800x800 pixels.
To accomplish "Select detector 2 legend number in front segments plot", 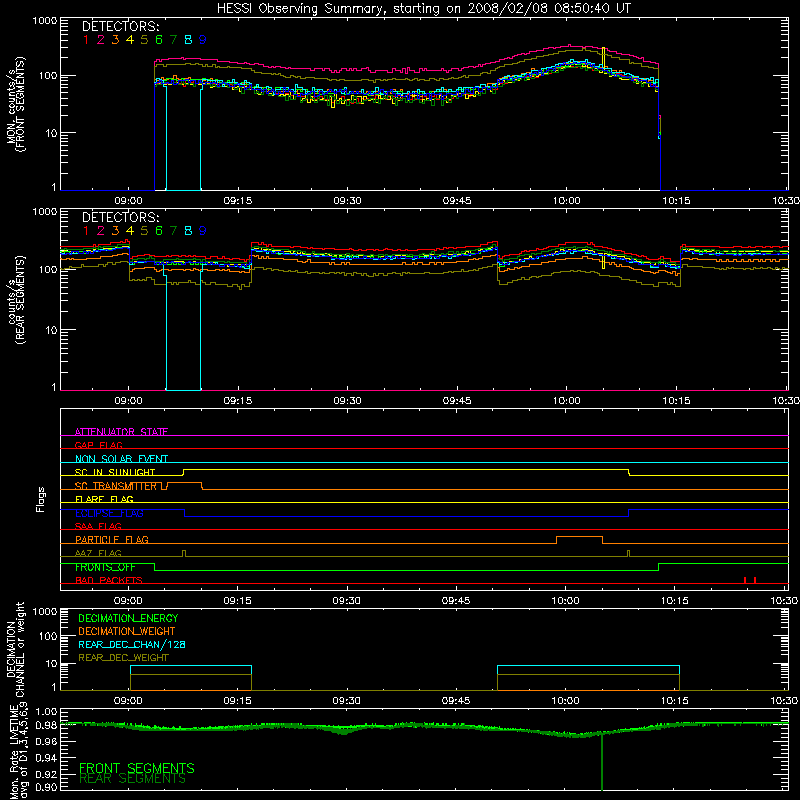I will 101,40.
